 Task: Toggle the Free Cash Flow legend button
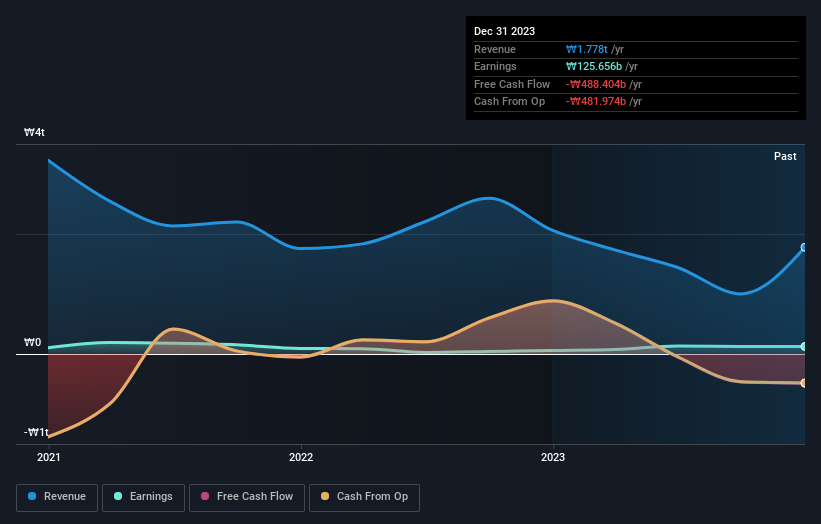[247, 497]
